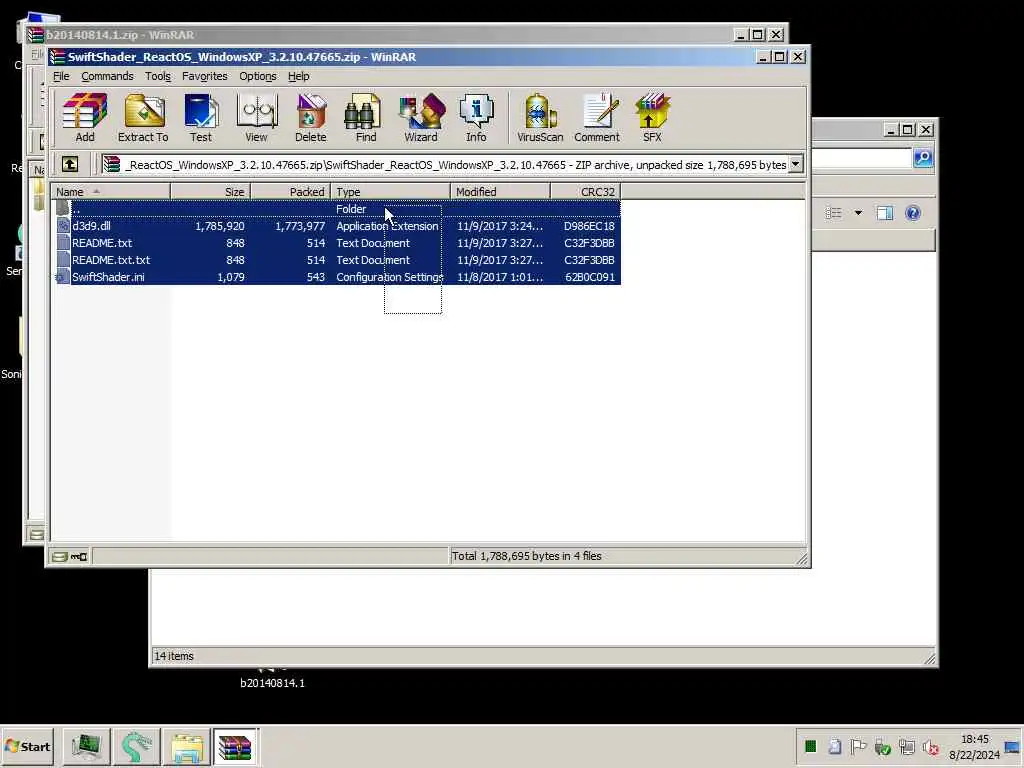
Task: Click the Action Center flag tray icon
Action: pyautogui.click(x=858, y=746)
